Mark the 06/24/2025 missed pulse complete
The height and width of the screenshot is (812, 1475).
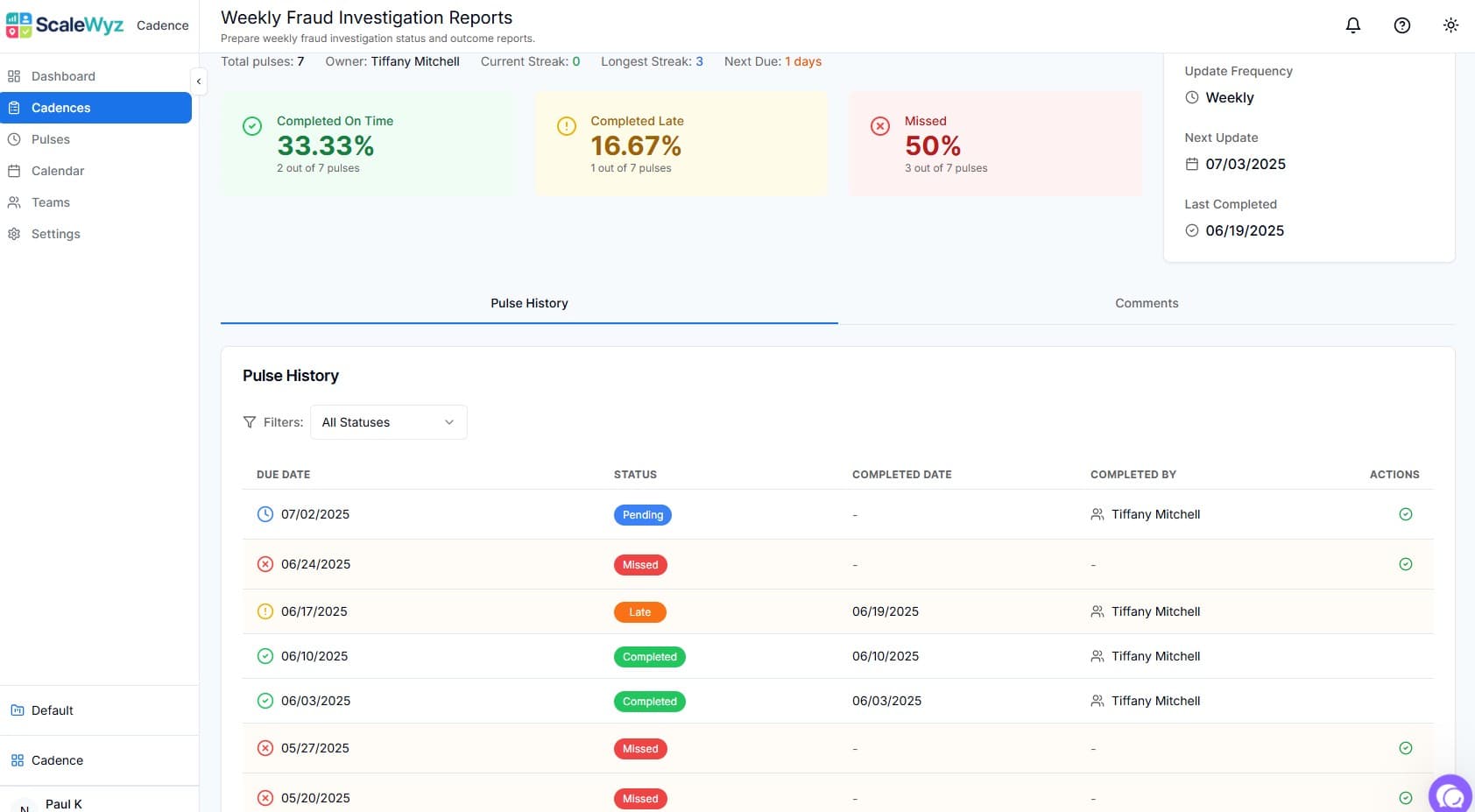(1405, 564)
